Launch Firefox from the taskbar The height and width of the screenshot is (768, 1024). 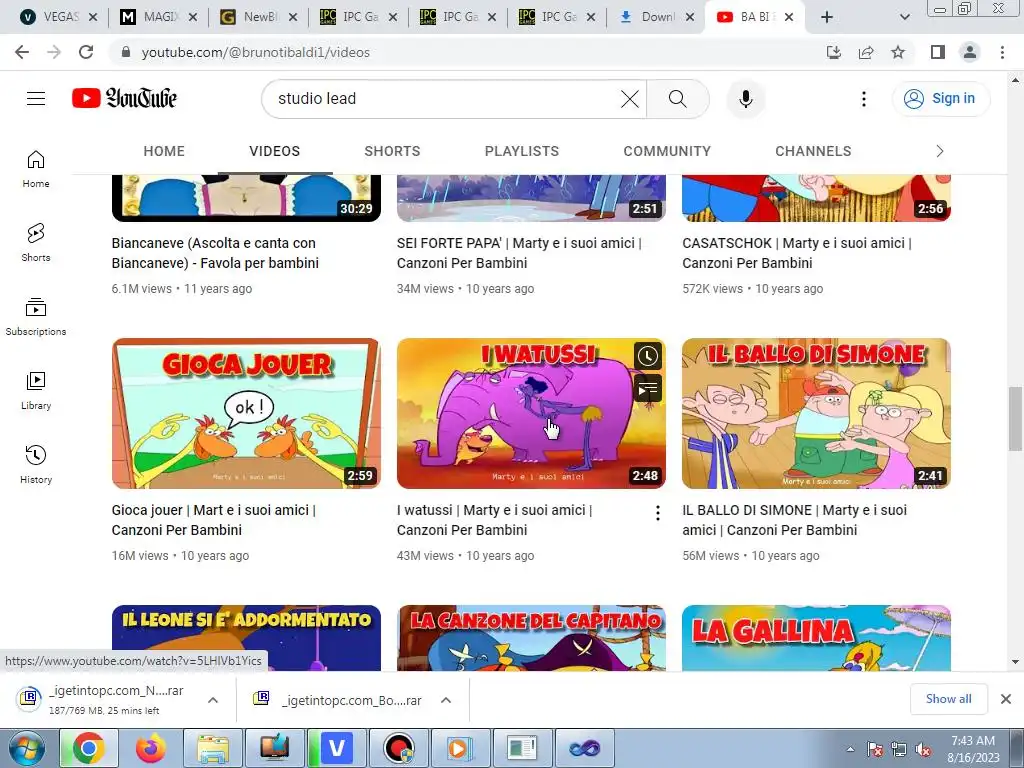[151, 748]
